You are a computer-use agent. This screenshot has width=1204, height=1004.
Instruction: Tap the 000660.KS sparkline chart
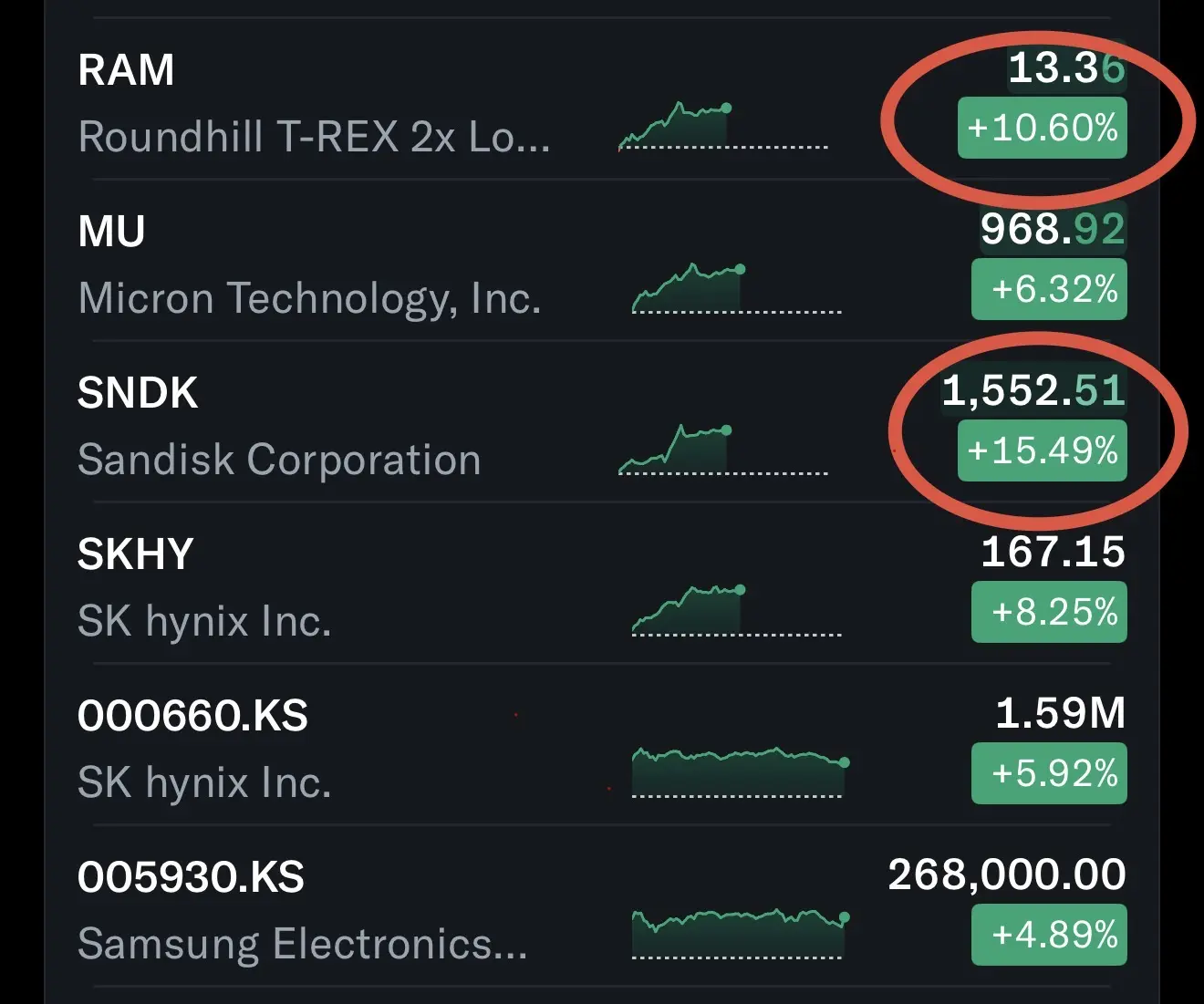[x=741, y=772]
